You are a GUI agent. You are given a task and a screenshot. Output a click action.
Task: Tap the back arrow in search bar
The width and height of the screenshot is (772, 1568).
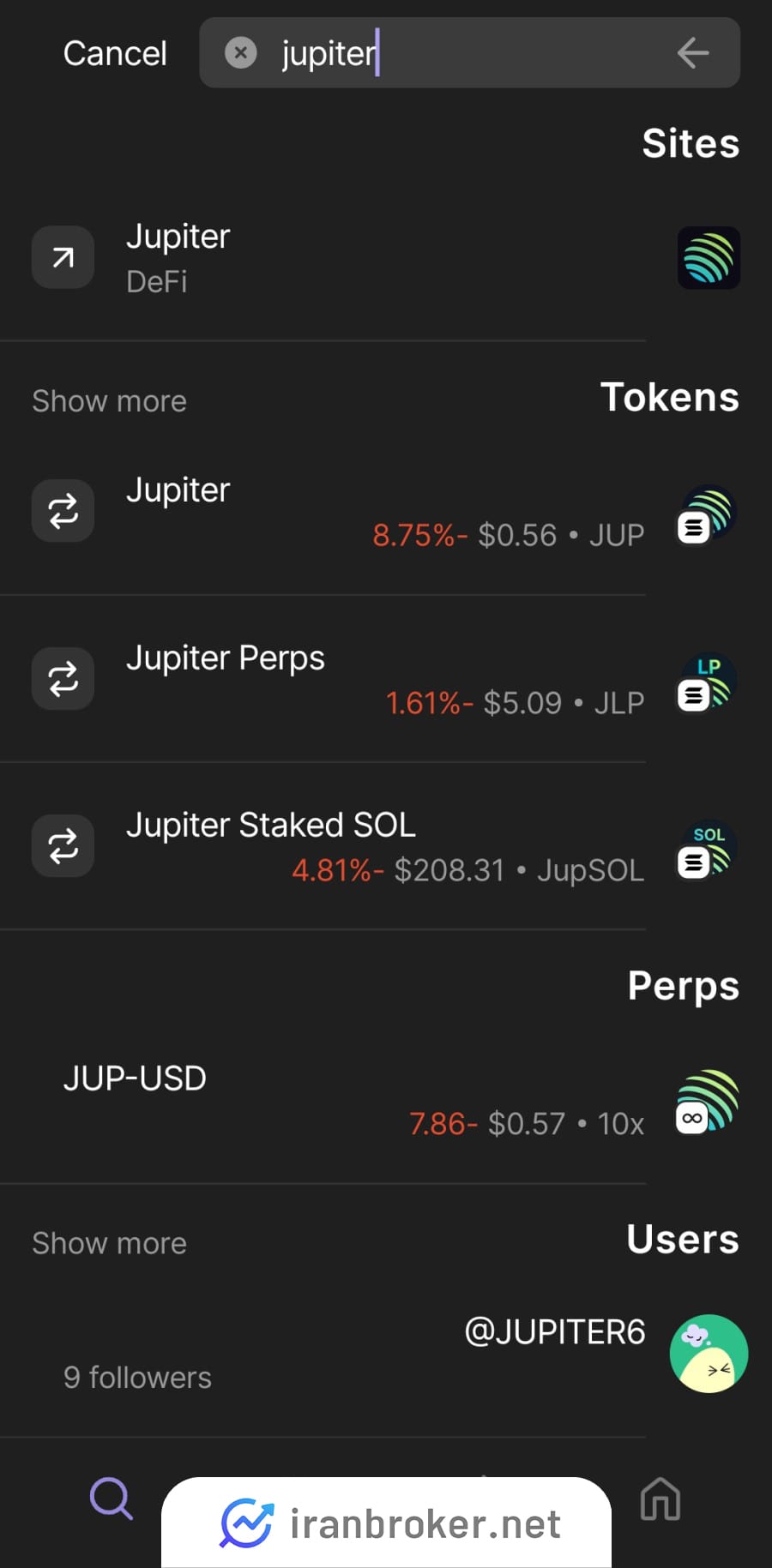pos(693,53)
